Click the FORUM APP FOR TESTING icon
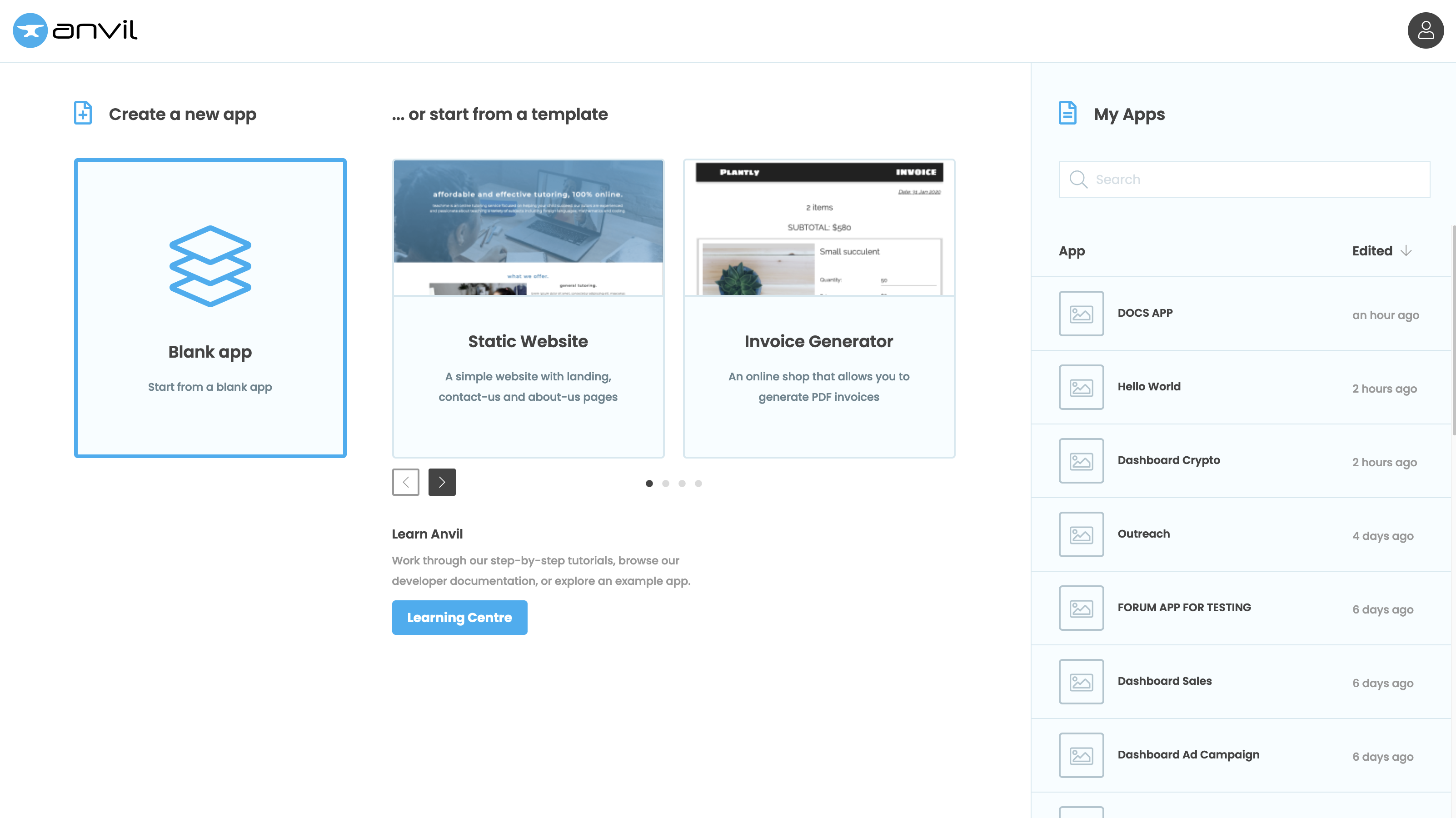The image size is (1456, 818). coord(1081,608)
